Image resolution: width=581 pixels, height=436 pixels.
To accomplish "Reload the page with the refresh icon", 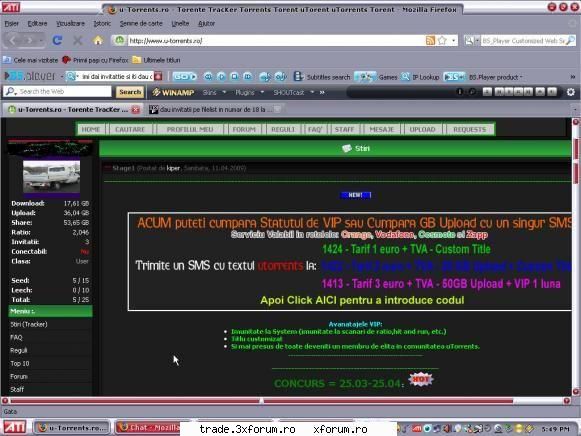I will (x=57, y=40).
